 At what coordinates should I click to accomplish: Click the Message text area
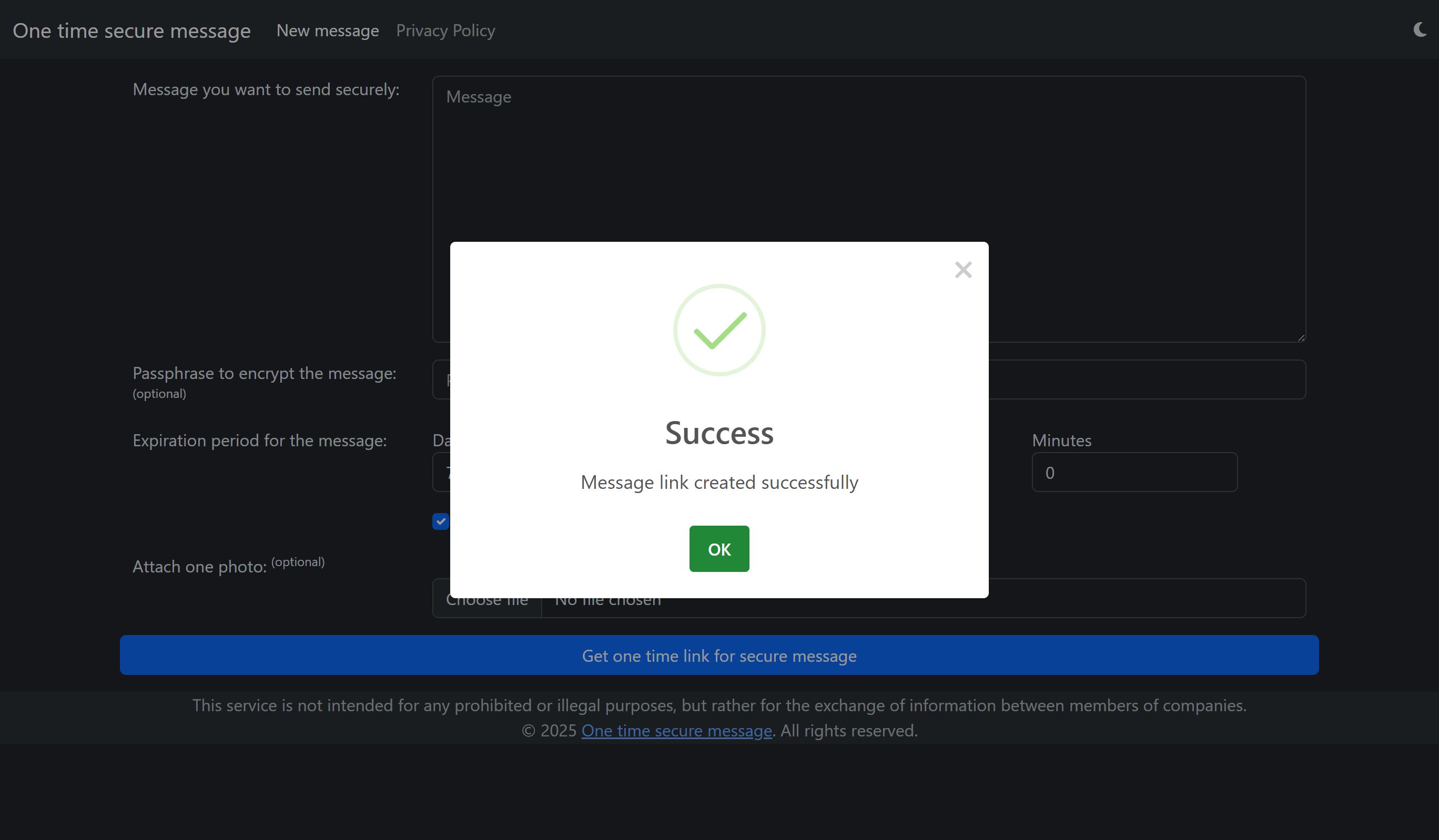[x=868, y=171]
